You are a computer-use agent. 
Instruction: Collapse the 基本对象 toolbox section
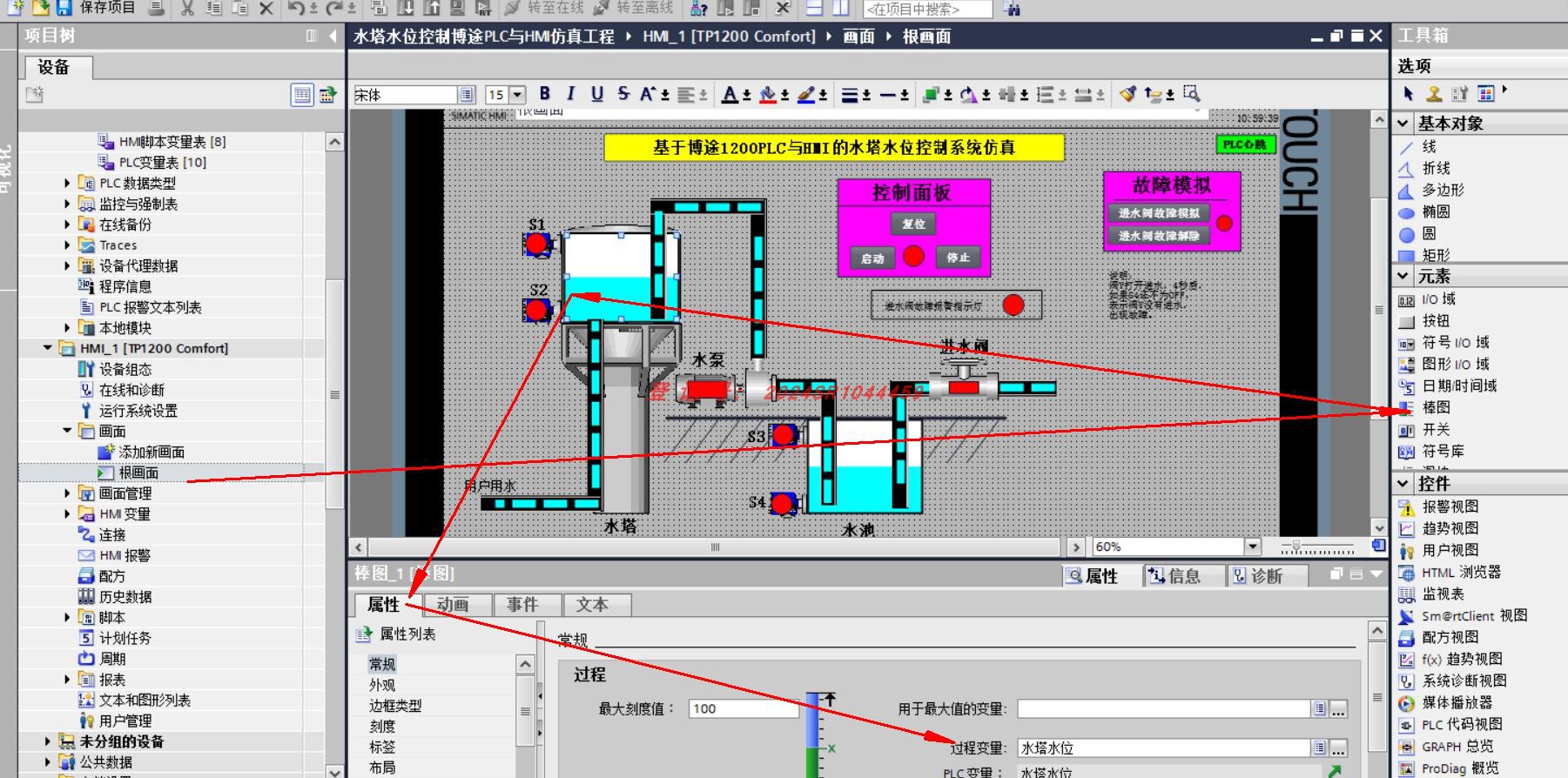tap(1403, 124)
